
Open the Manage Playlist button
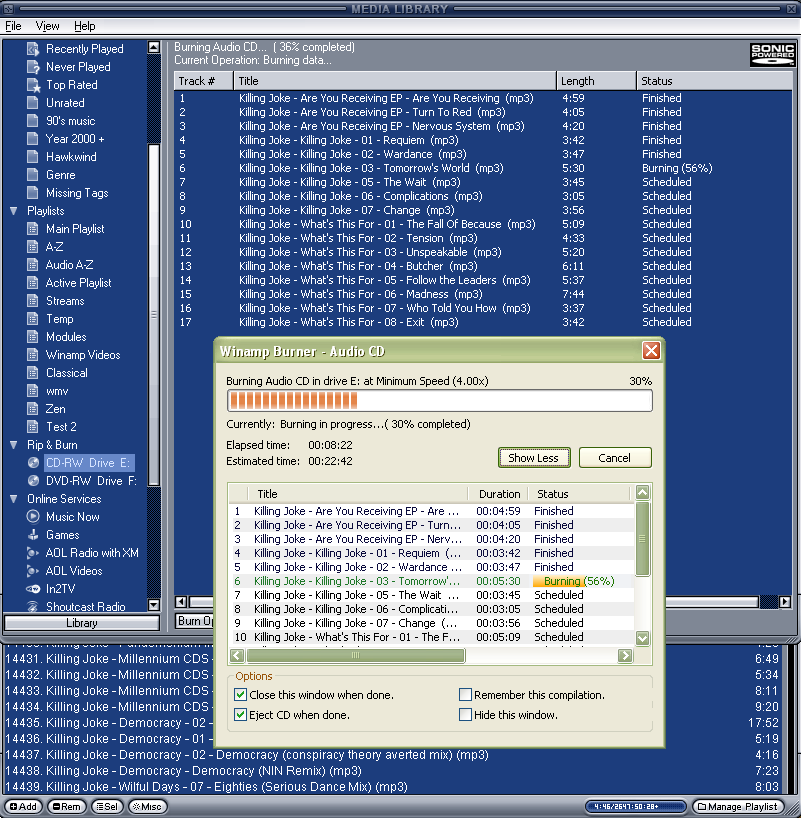pos(738,807)
